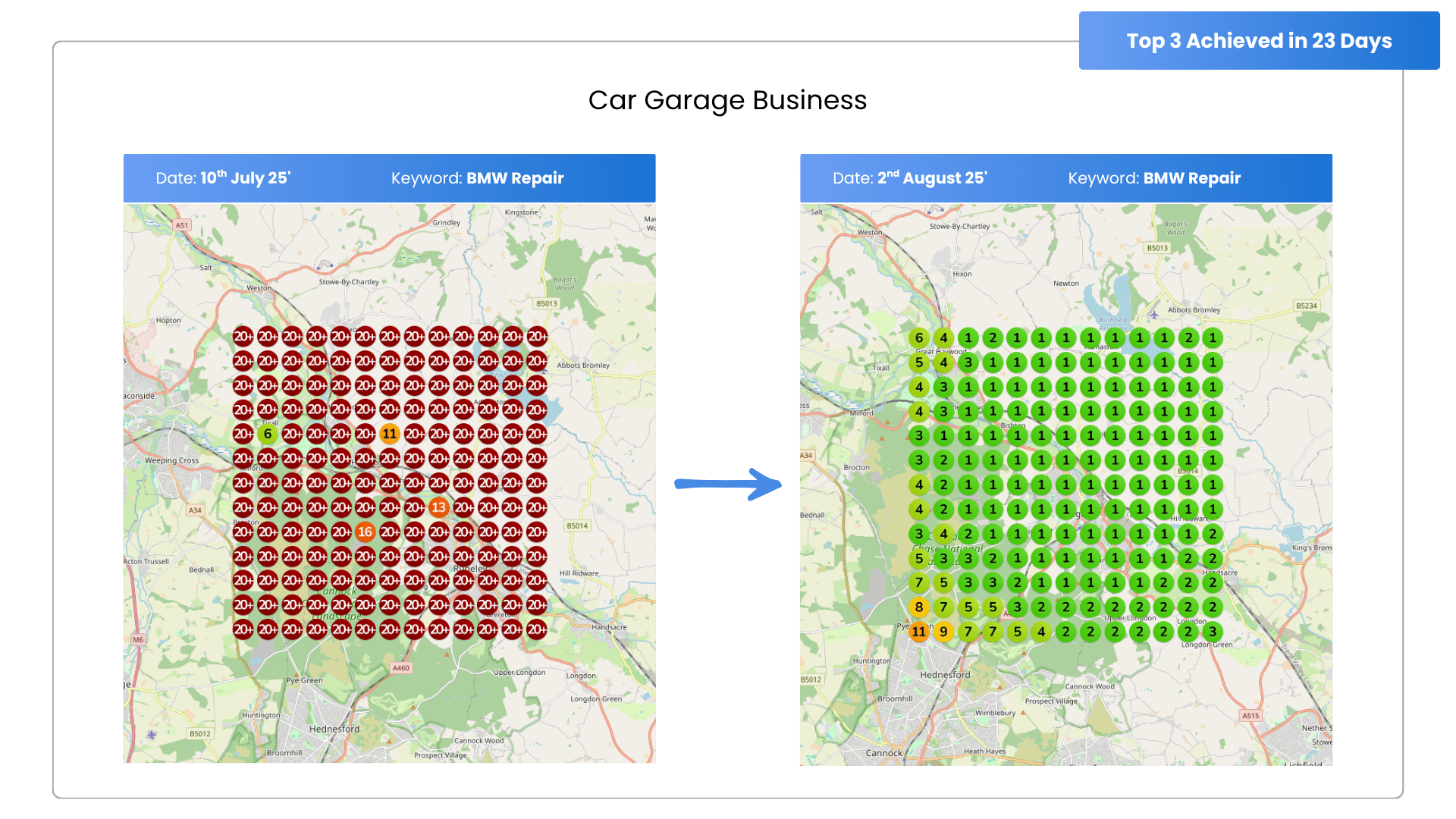Select the 16 rank marker on left map
The height and width of the screenshot is (819, 1456).
(x=365, y=532)
